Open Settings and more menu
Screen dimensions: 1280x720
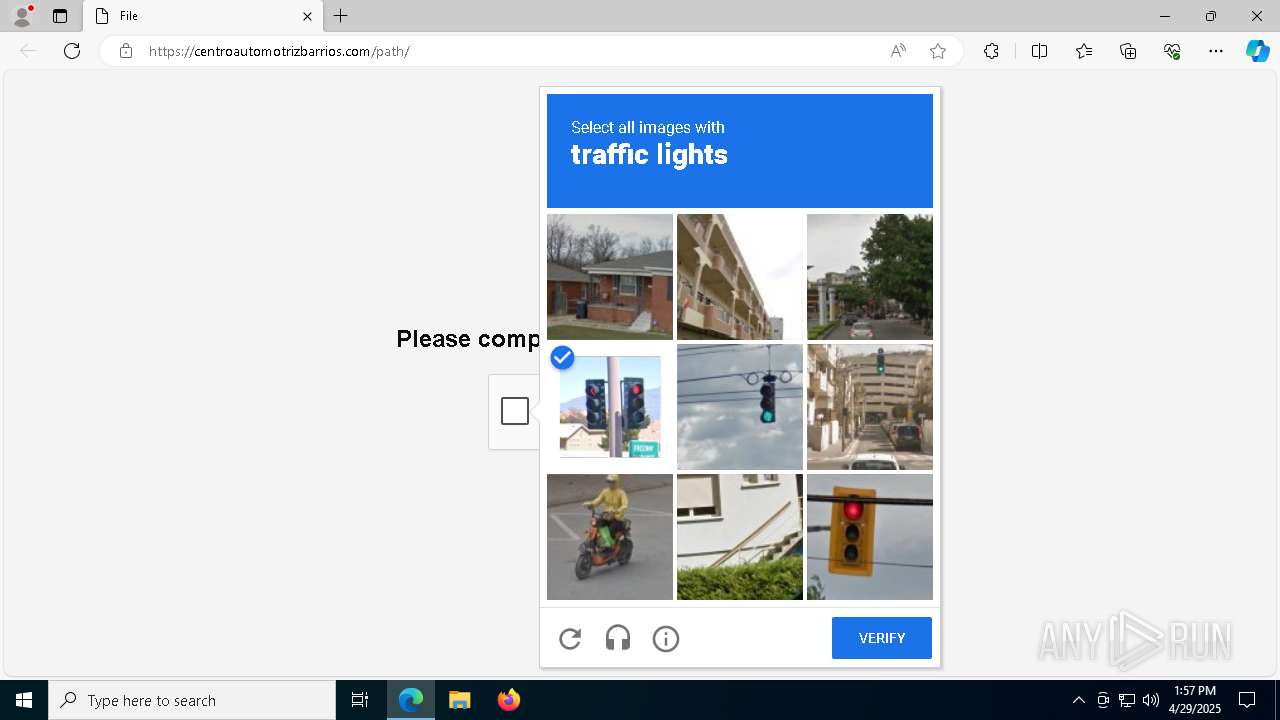(x=1216, y=51)
